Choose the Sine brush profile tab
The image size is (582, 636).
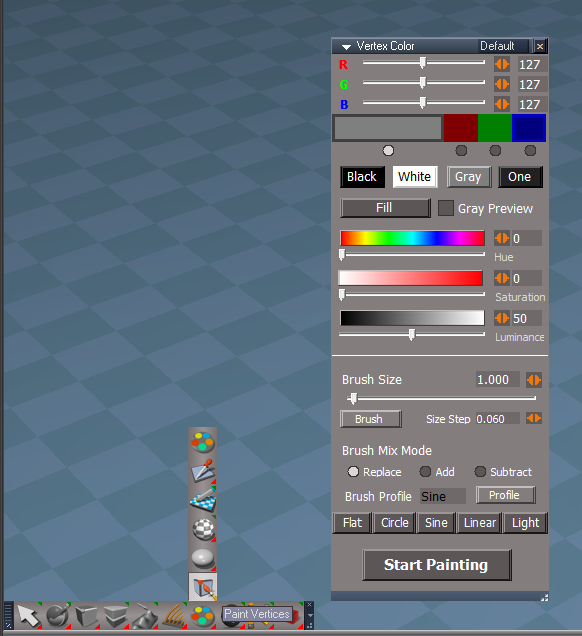point(436,523)
